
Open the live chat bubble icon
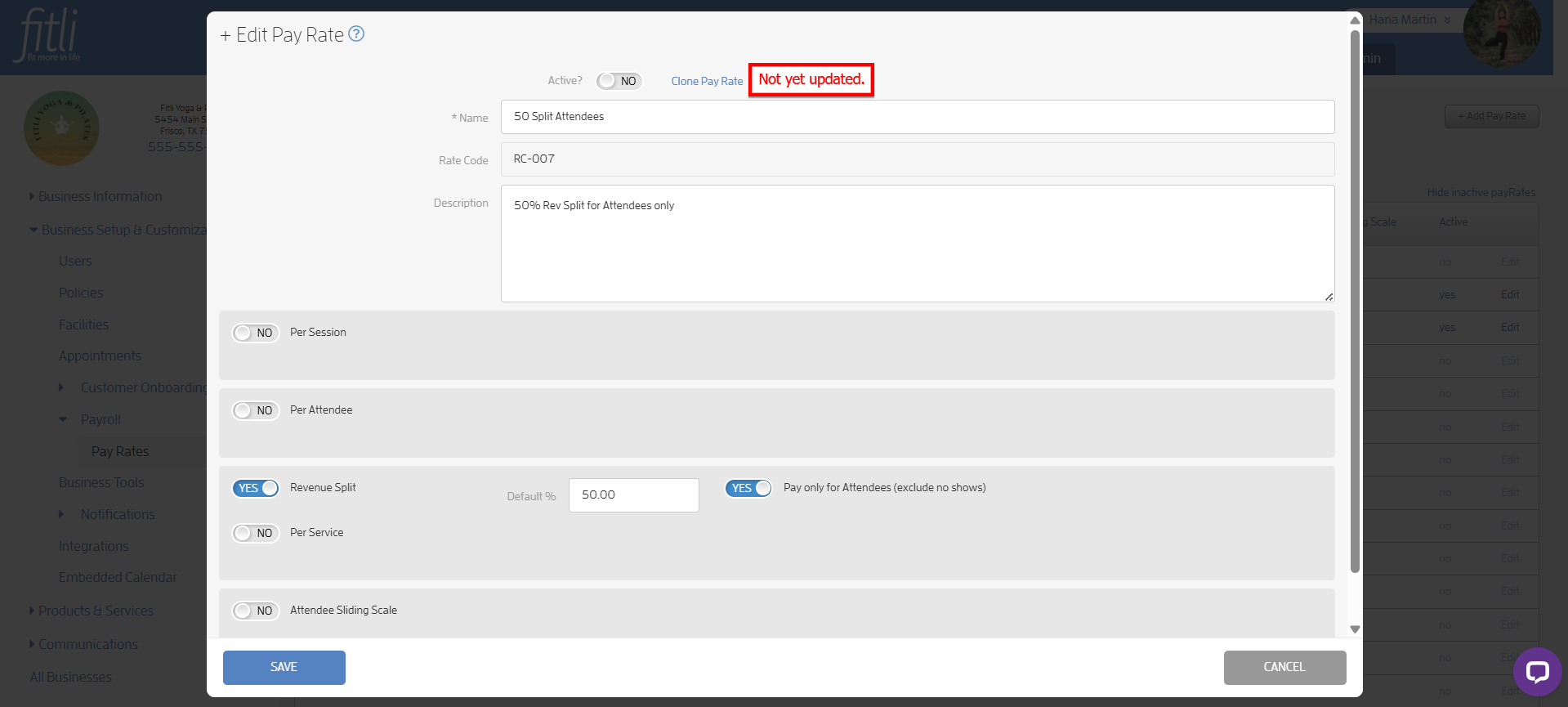1537,672
